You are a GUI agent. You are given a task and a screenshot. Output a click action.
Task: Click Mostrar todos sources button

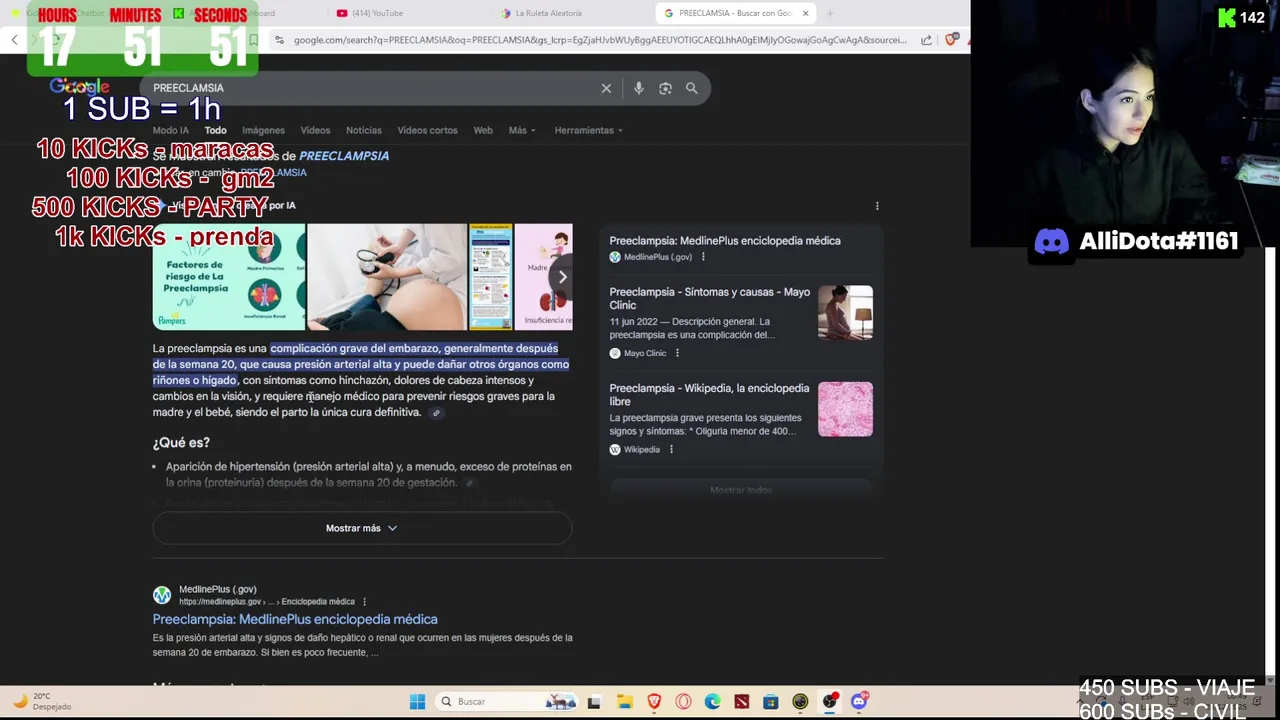(x=741, y=490)
